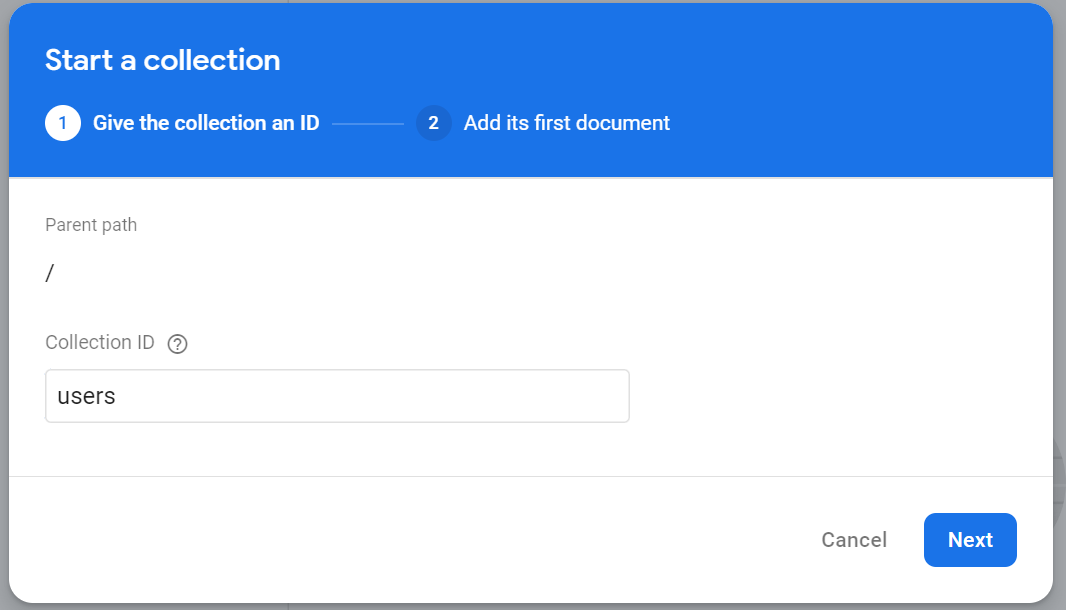Click the Collection ID input containing users
Viewport: 1066px width, 610px height.
click(x=337, y=396)
